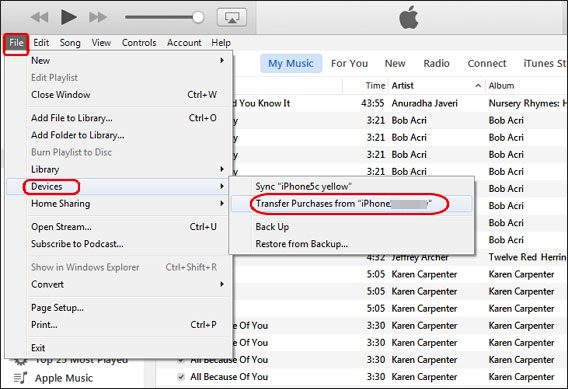Switch to the For You tab
The width and height of the screenshot is (568, 389).
(x=349, y=63)
